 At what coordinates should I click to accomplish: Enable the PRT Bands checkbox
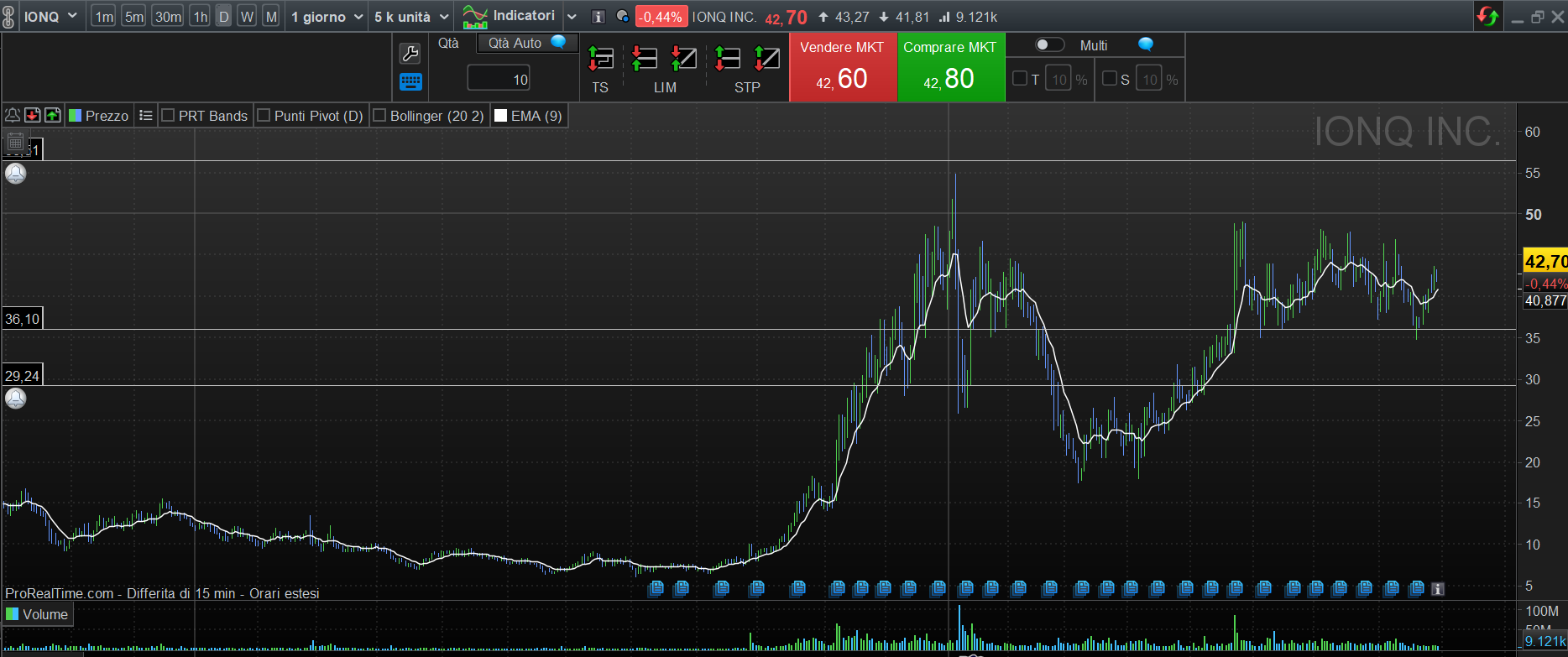(x=168, y=115)
